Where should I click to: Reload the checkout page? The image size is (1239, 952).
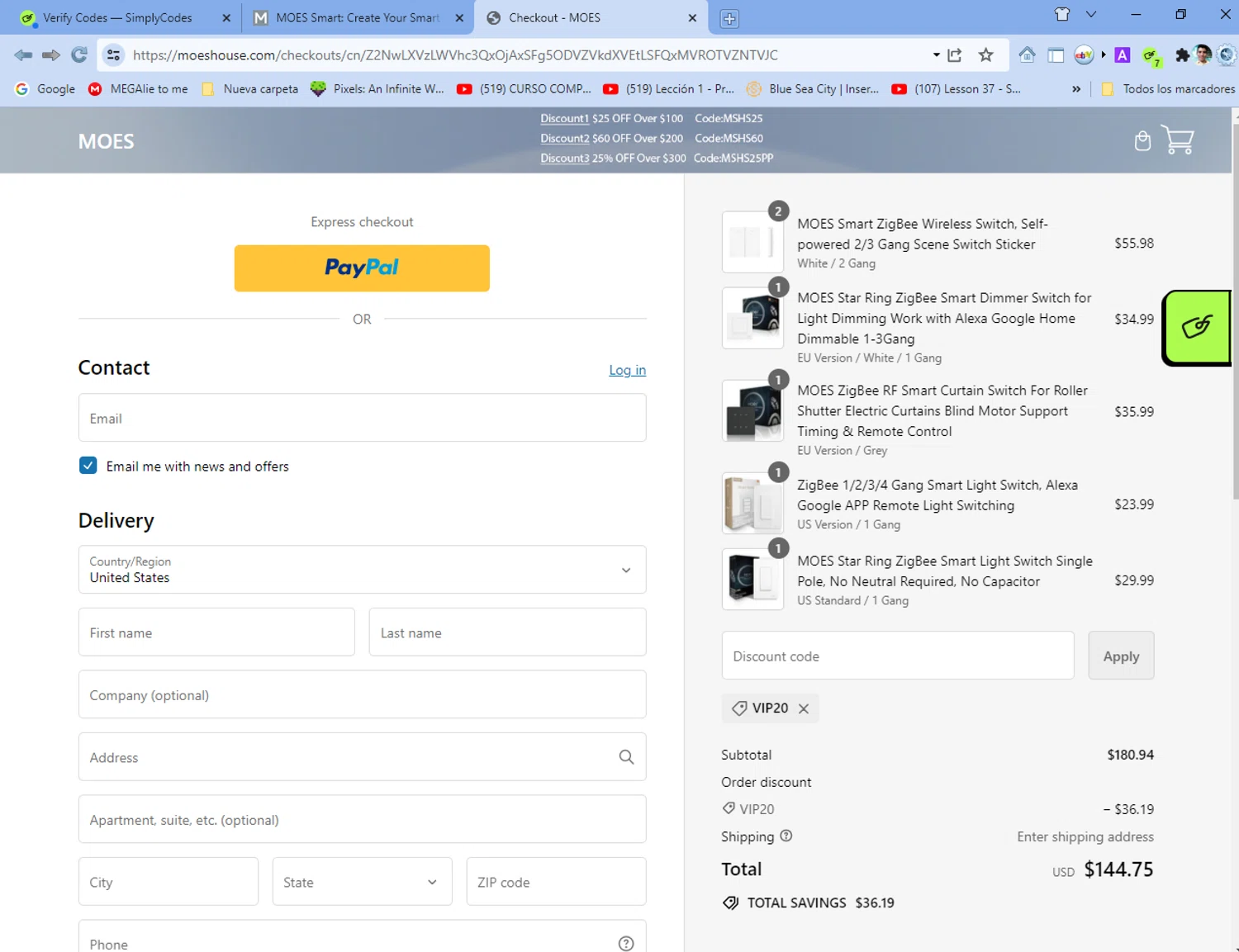point(79,55)
